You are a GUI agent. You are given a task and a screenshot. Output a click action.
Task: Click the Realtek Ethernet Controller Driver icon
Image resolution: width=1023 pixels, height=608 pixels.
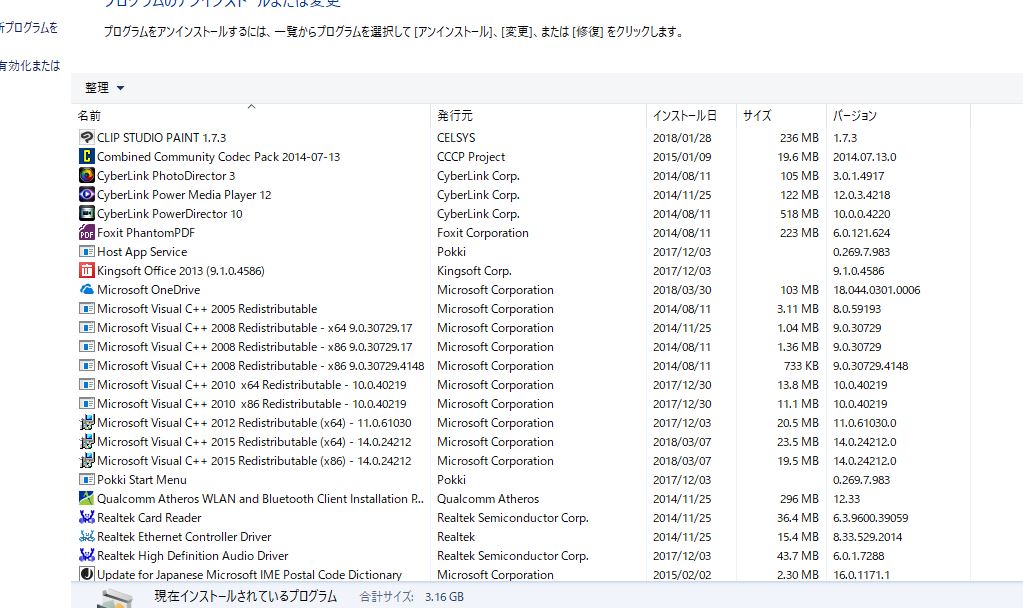click(87, 536)
